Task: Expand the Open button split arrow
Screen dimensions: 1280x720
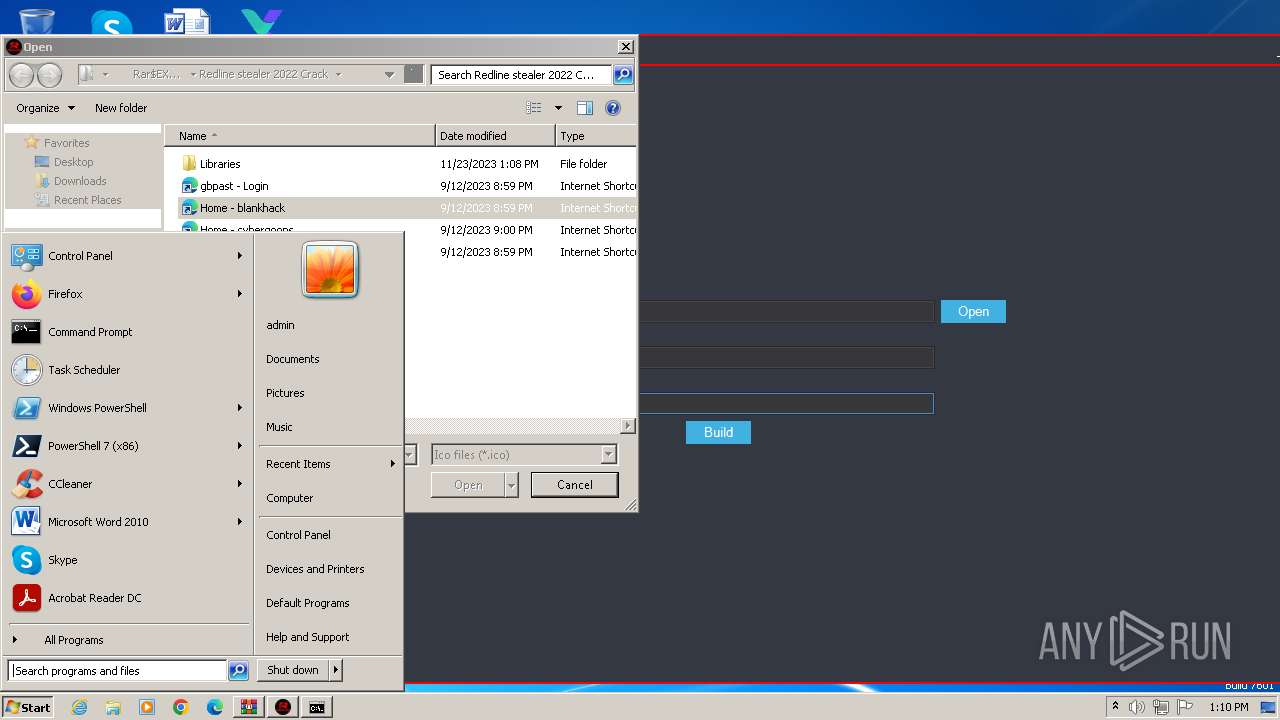Action: pyautogui.click(x=512, y=485)
